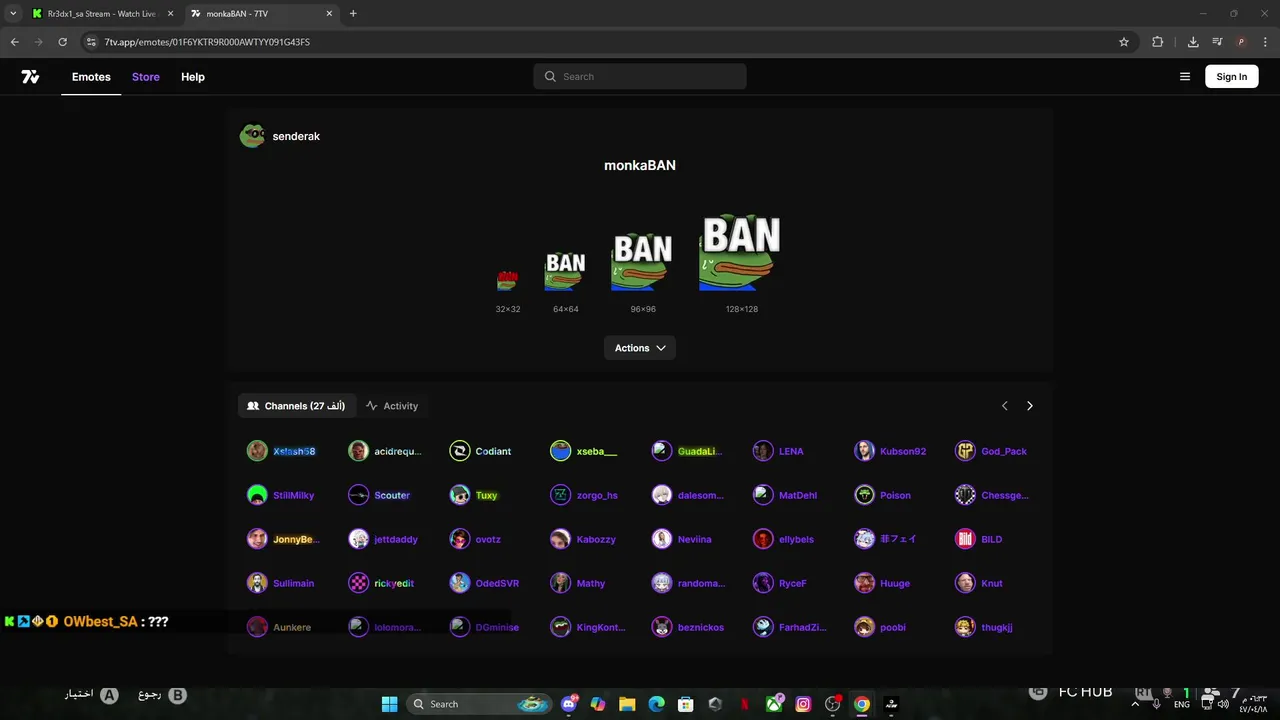Image resolution: width=1280 pixels, height=720 pixels.
Task: Click the rickyedit channel avatar
Action: pos(358,583)
